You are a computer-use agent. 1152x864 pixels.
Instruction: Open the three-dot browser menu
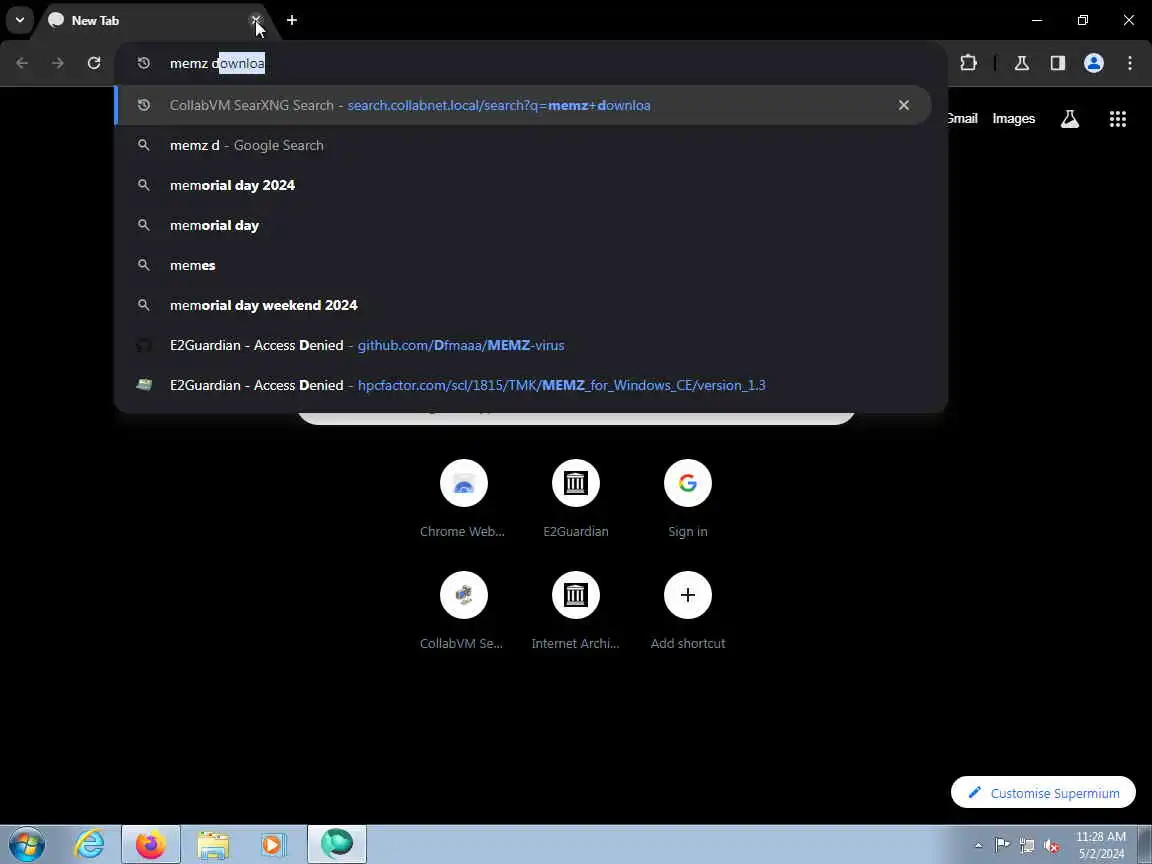pyautogui.click(x=1130, y=63)
